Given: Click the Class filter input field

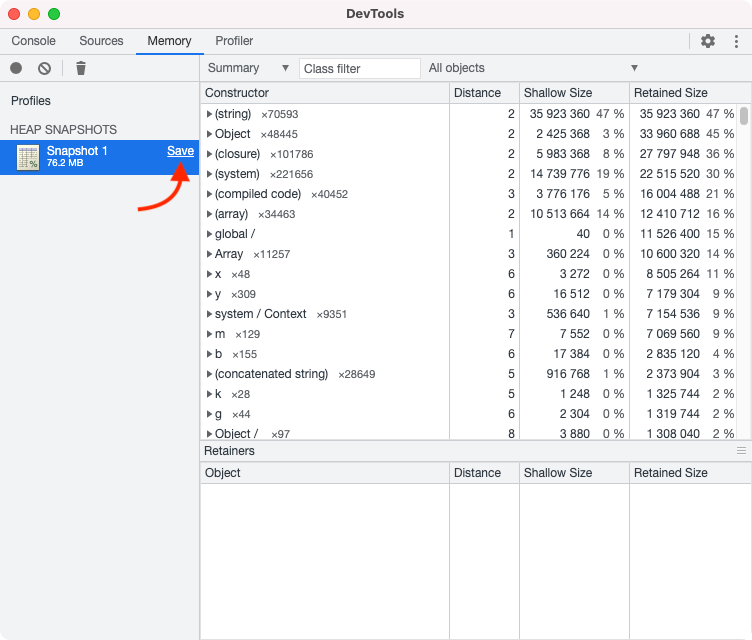Looking at the screenshot, I should click(360, 68).
